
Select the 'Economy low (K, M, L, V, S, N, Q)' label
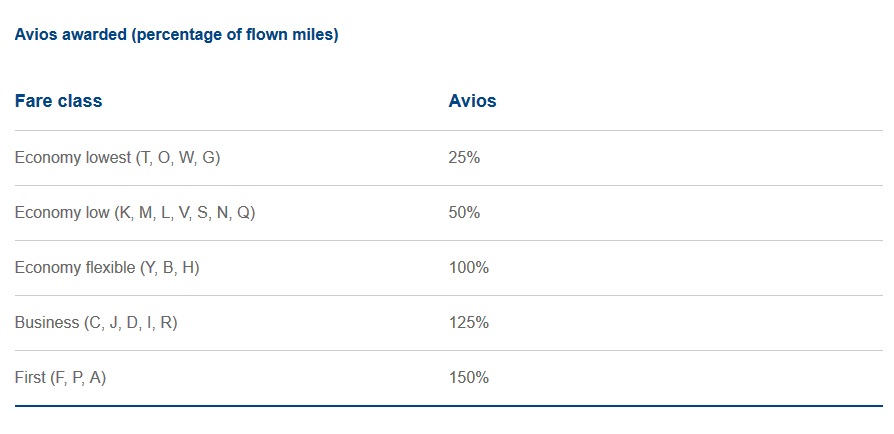click(135, 213)
